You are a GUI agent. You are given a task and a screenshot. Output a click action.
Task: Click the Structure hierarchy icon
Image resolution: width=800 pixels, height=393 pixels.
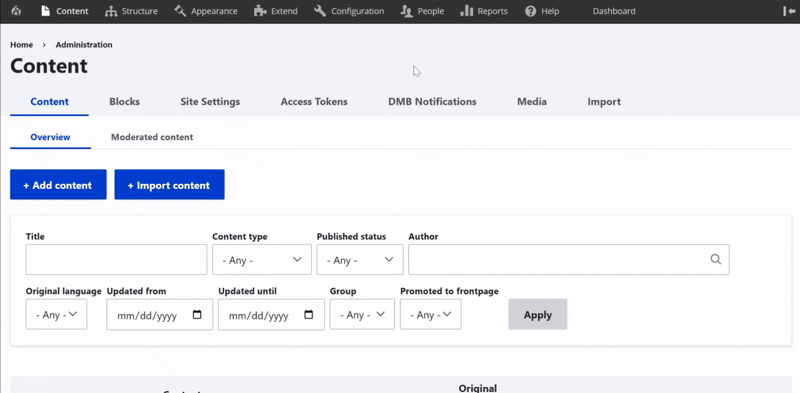(111, 11)
